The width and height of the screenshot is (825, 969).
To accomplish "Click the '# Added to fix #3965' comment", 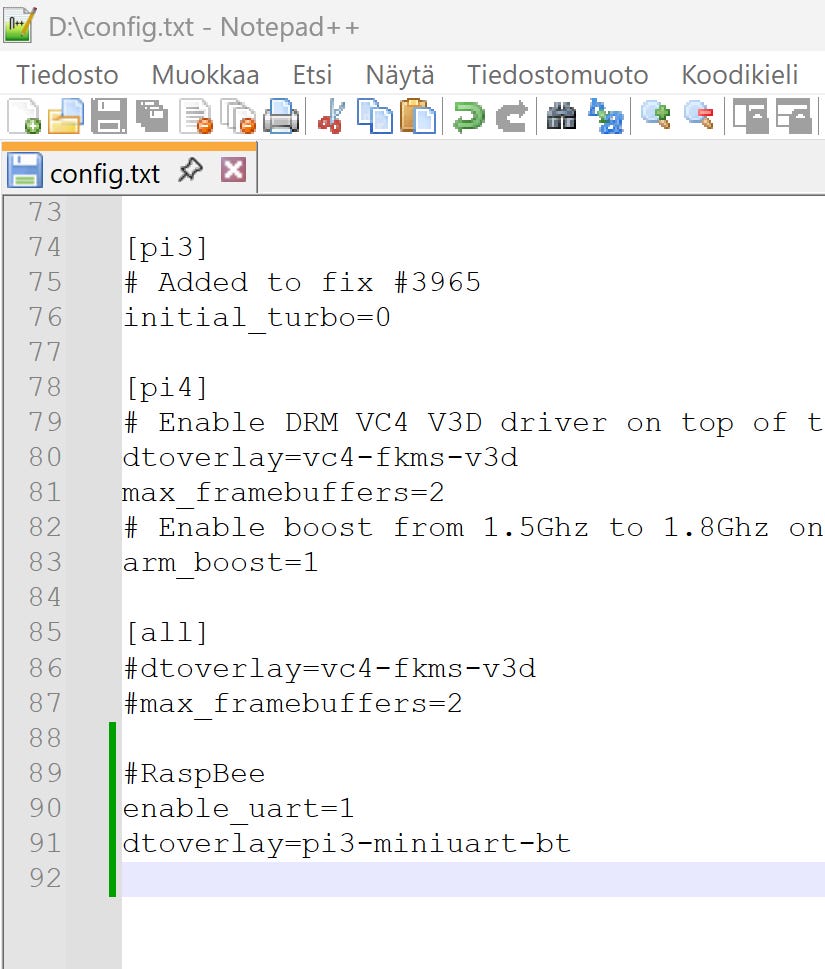I will pyautogui.click(x=302, y=283).
